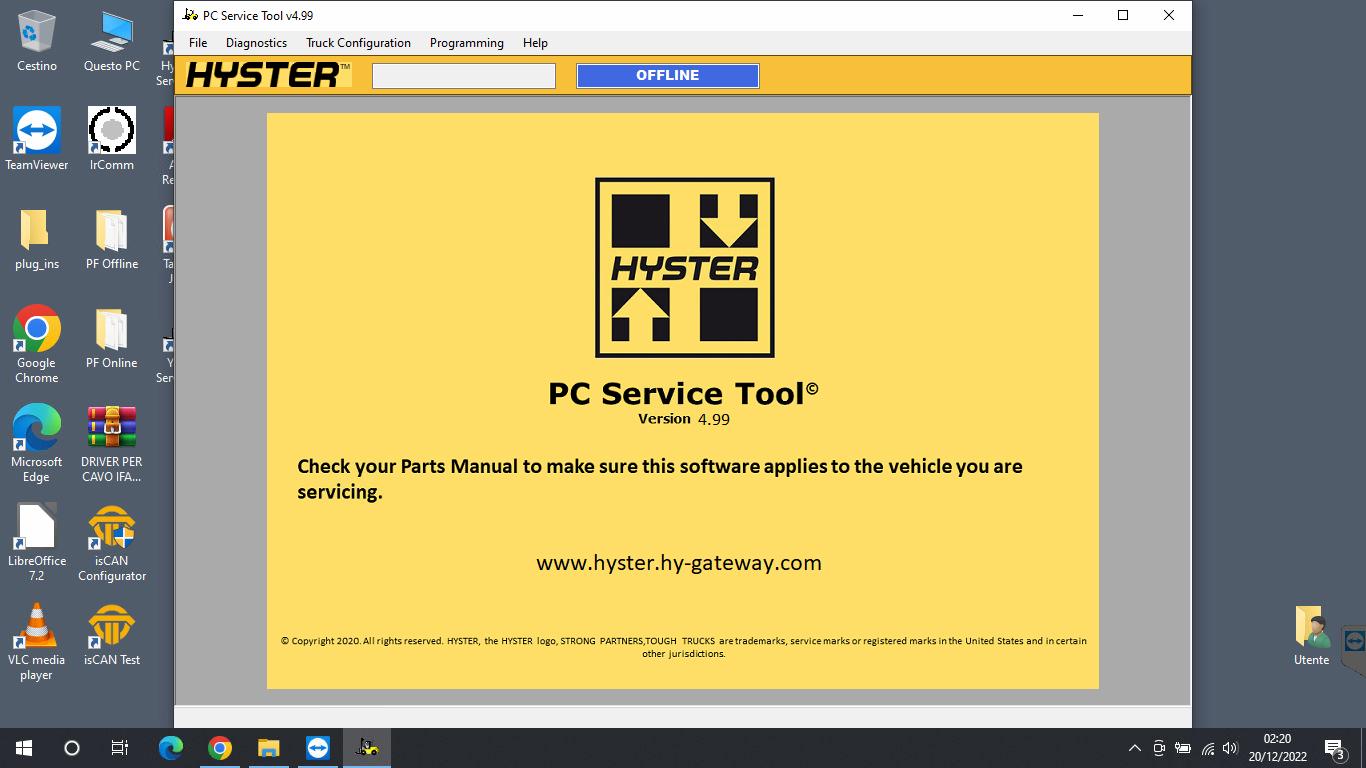
Task: Click the empty field beside the Hyster logo
Action: (x=464, y=76)
